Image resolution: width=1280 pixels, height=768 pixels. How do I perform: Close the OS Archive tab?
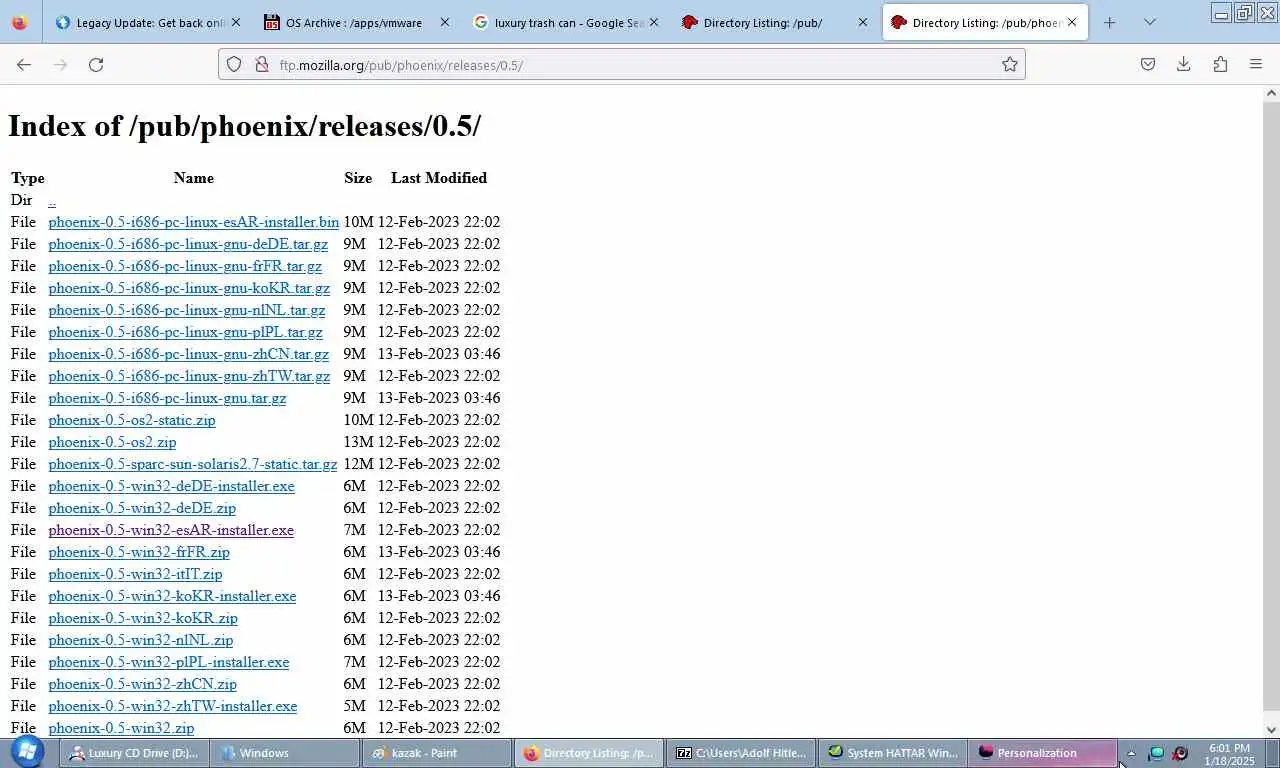(x=445, y=22)
